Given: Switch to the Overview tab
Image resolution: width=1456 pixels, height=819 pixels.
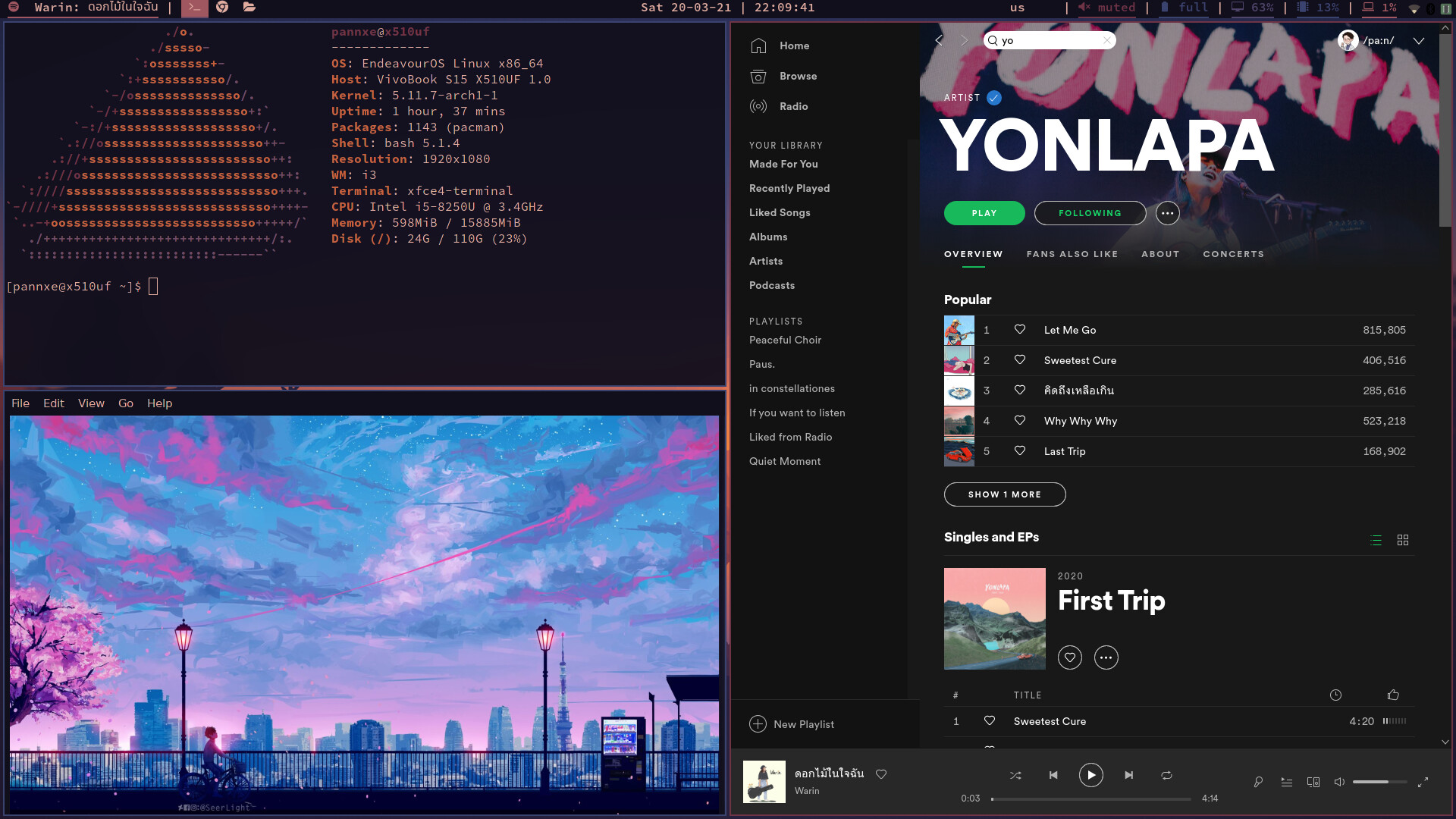Looking at the screenshot, I should point(973,254).
